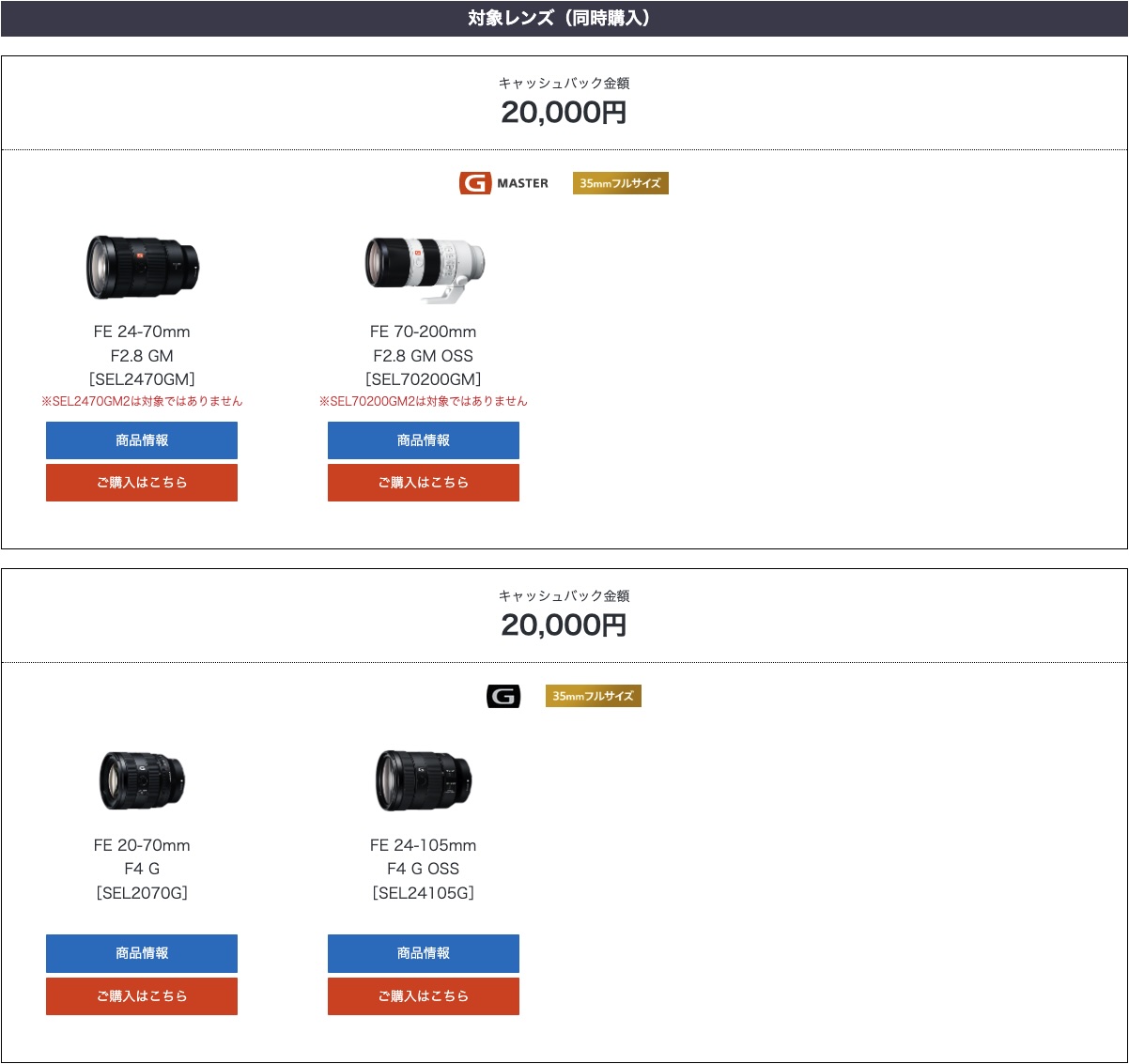Click the 20,000円 amount in the G lens section
Image resolution: width=1129 pixels, height=1064 pixels.
[564, 625]
